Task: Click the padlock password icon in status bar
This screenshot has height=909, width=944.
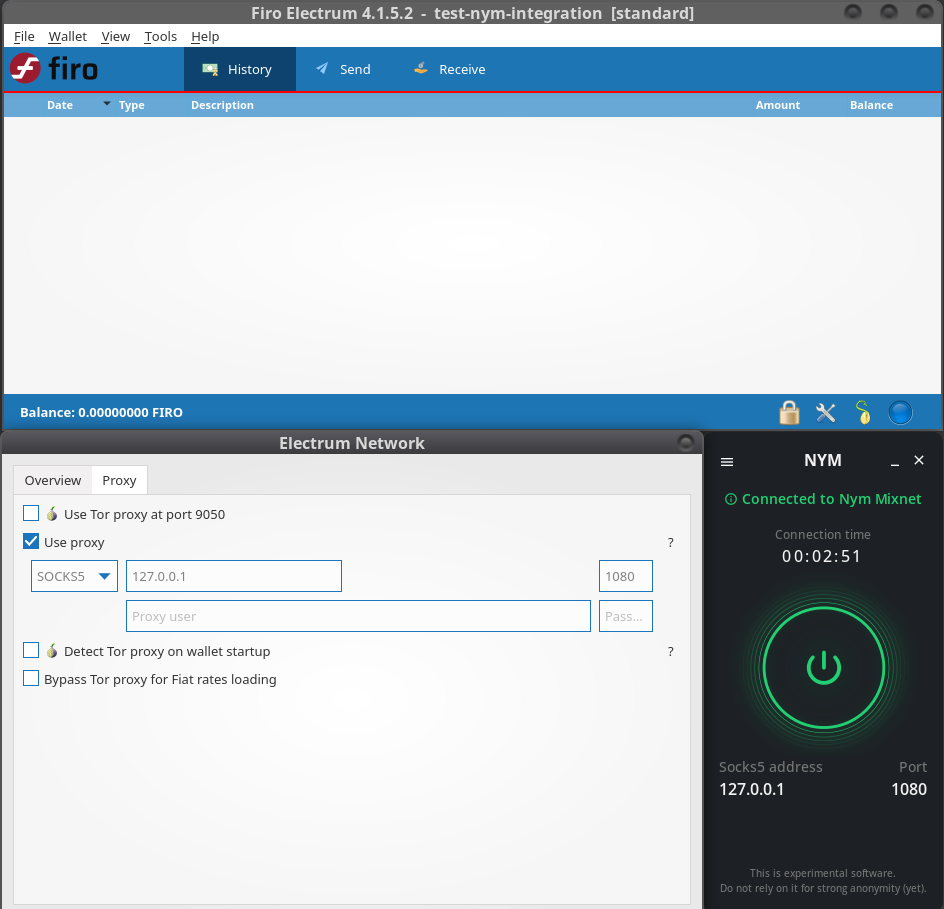Action: [789, 413]
